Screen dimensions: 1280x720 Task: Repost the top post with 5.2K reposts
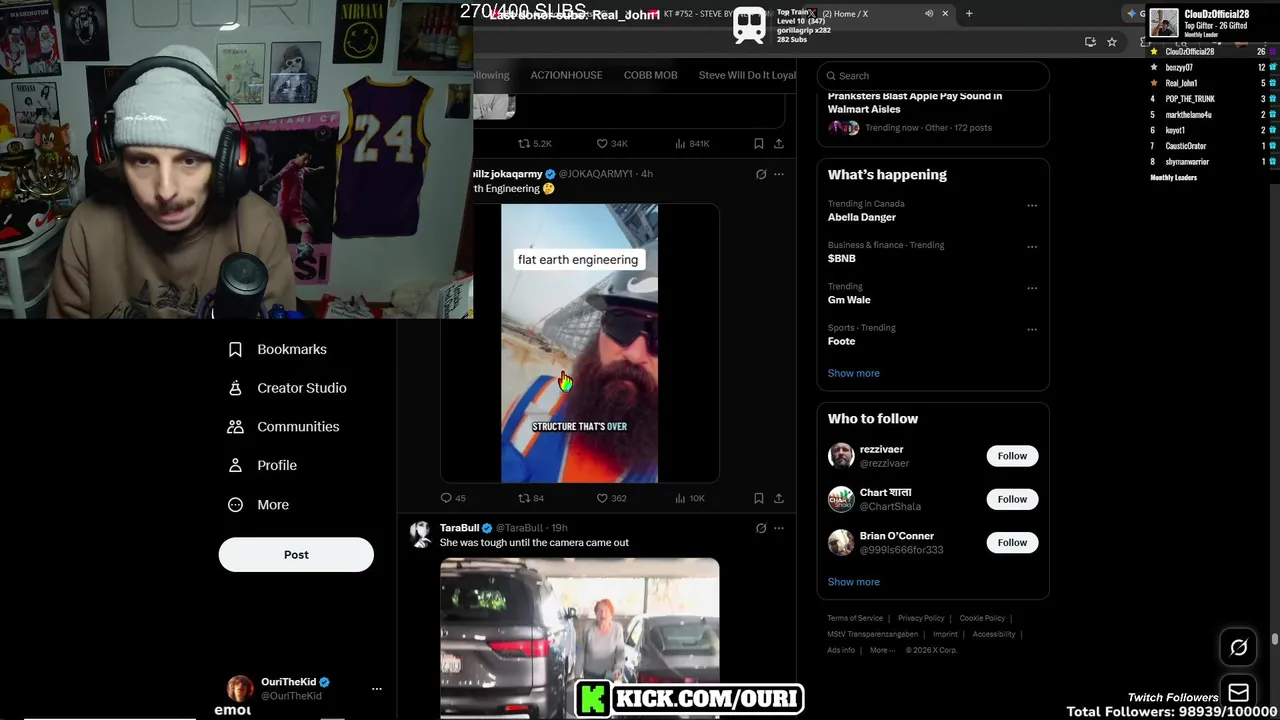pyautogui.click(x=535, y=144)
